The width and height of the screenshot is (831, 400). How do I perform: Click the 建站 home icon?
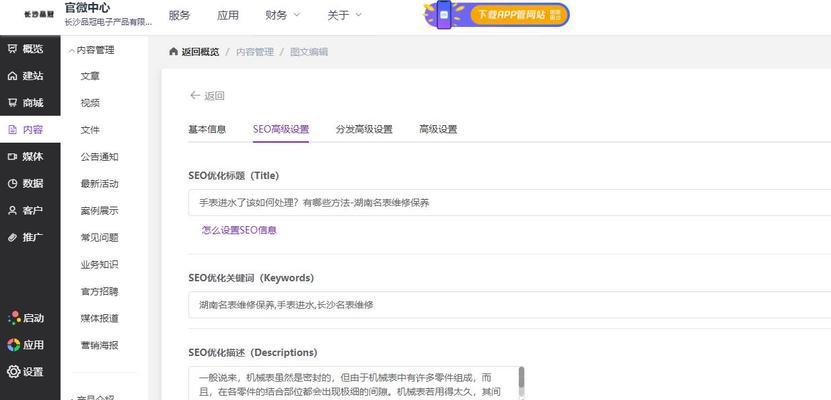click(13, 76)
